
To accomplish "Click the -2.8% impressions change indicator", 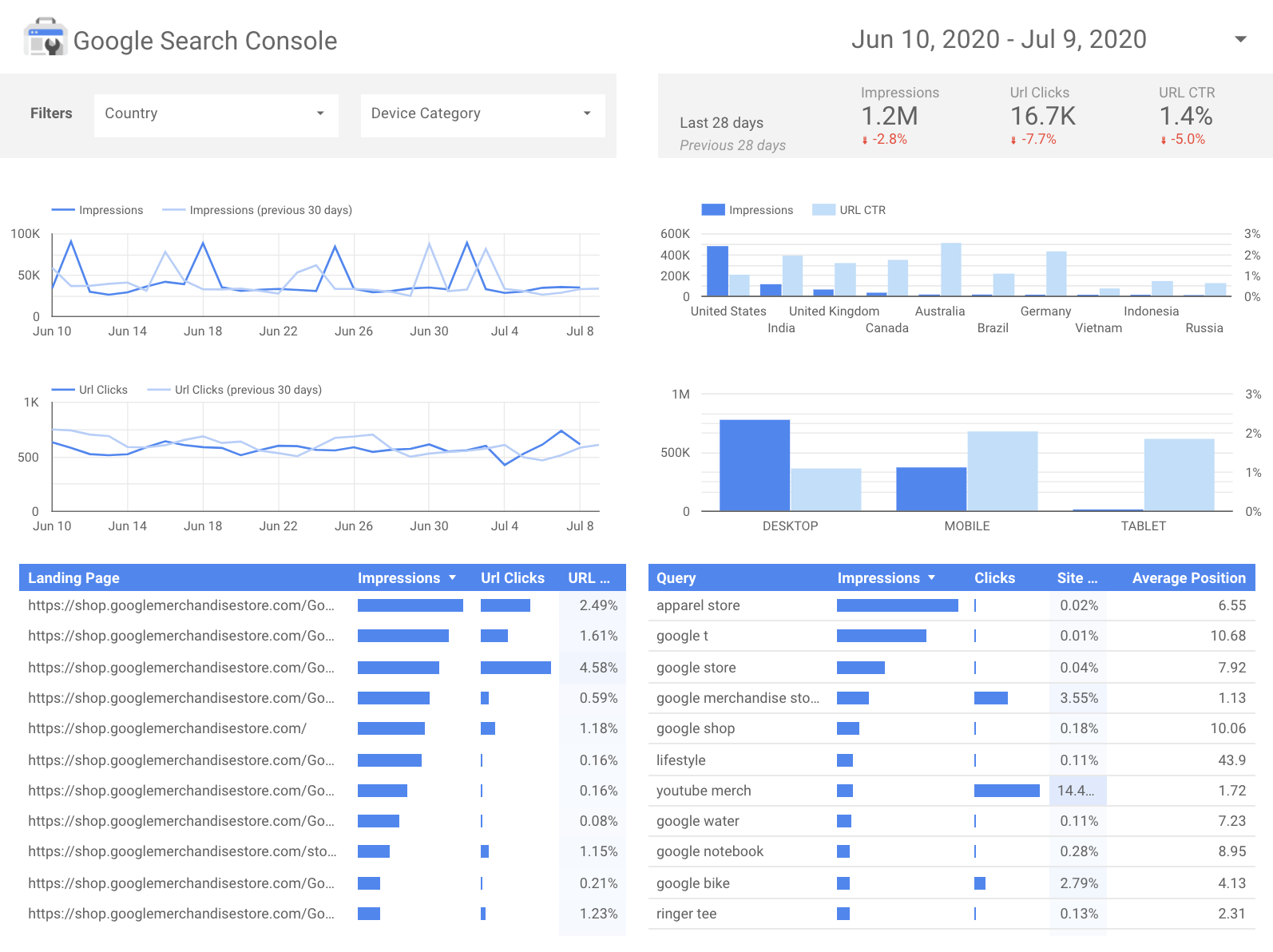I will click(x=885, y=139).
